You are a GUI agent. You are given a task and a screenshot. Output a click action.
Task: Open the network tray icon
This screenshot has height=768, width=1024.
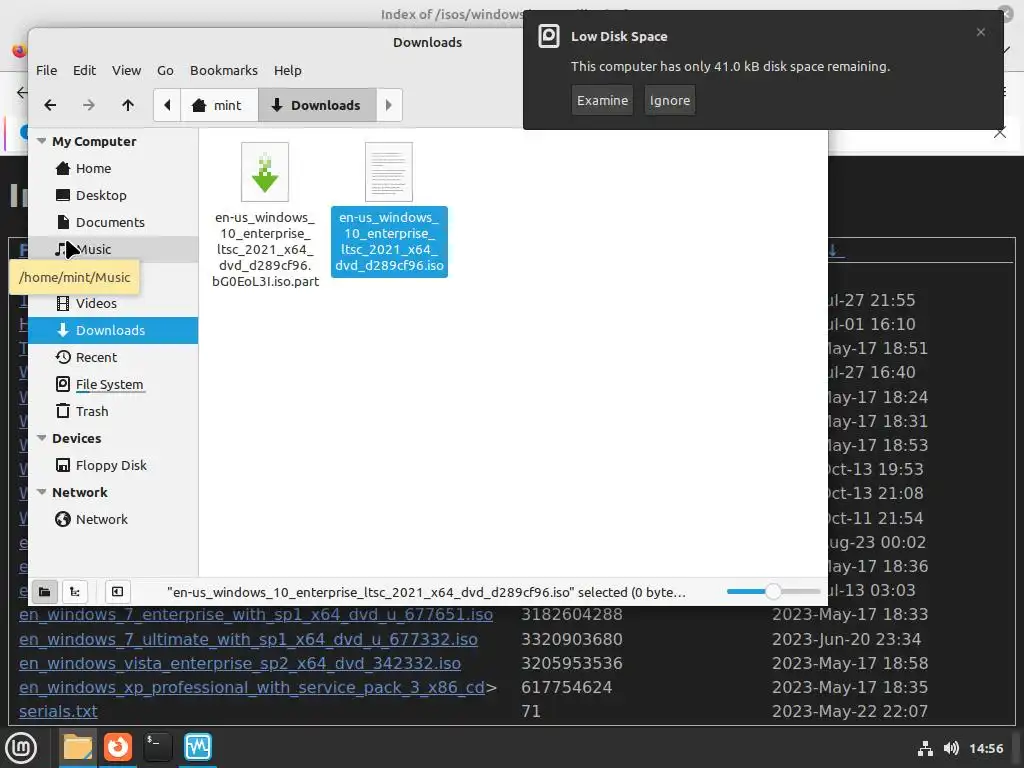point(925,748)
